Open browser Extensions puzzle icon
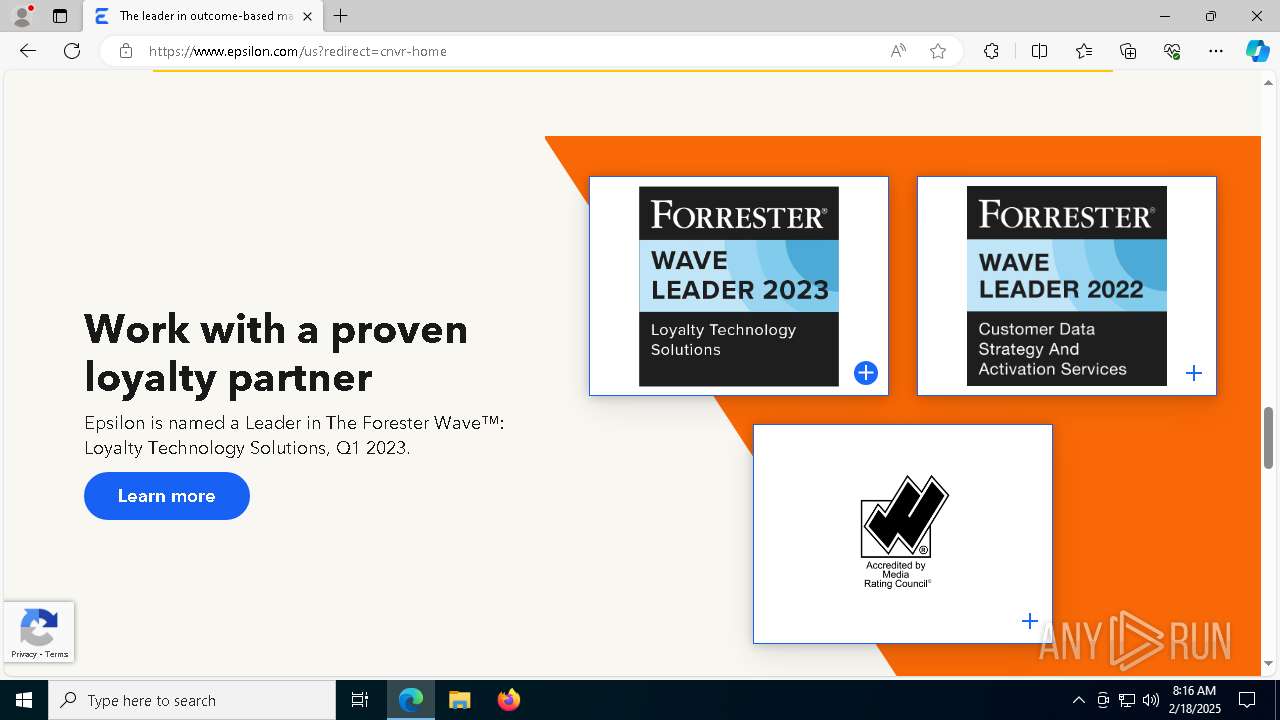This screenshot has height=720, width=1280. [991, 51]
